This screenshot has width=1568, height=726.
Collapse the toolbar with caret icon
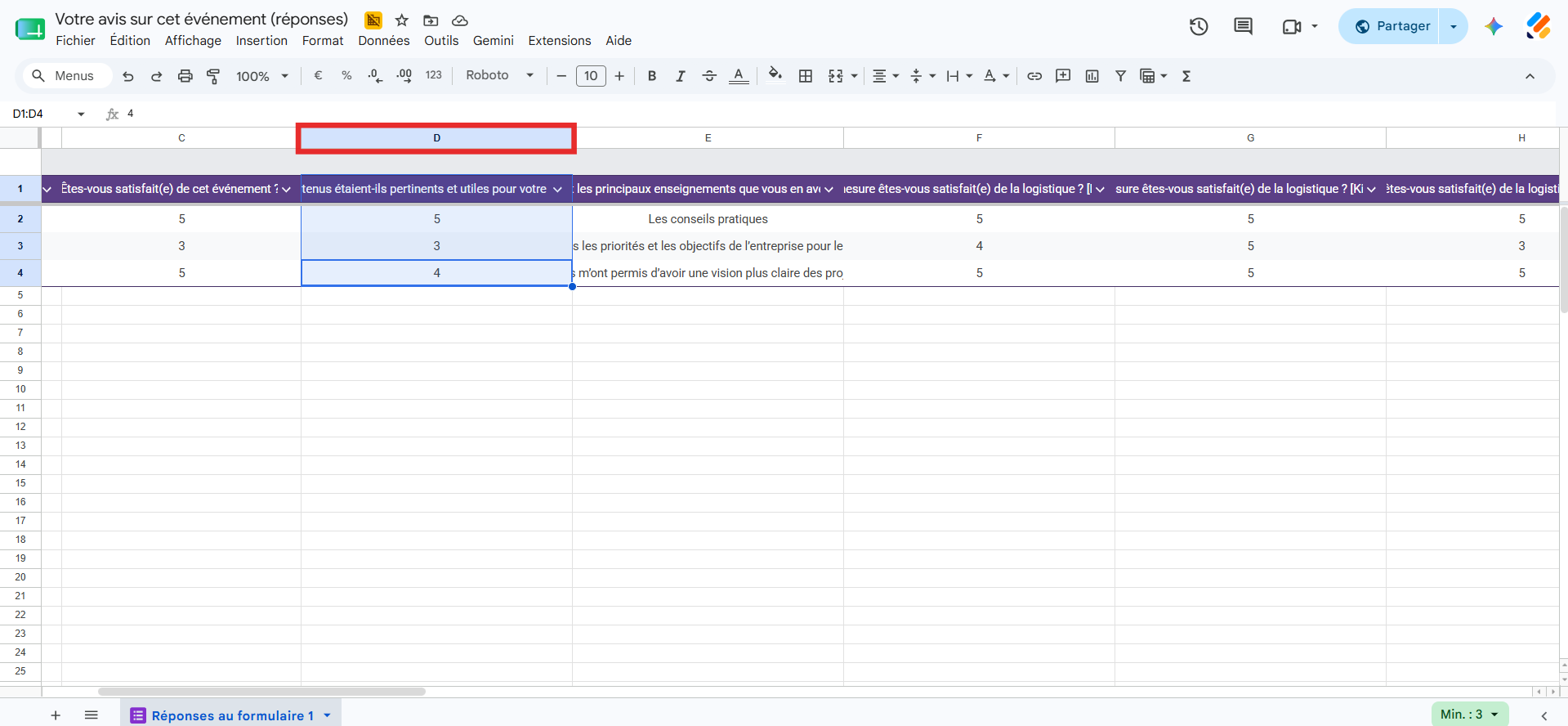point(1530,76)
